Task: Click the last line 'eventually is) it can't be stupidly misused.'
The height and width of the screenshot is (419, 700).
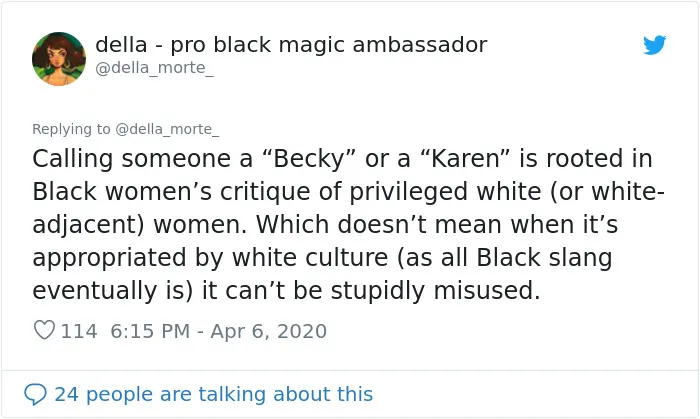Action: click(286, 290)
